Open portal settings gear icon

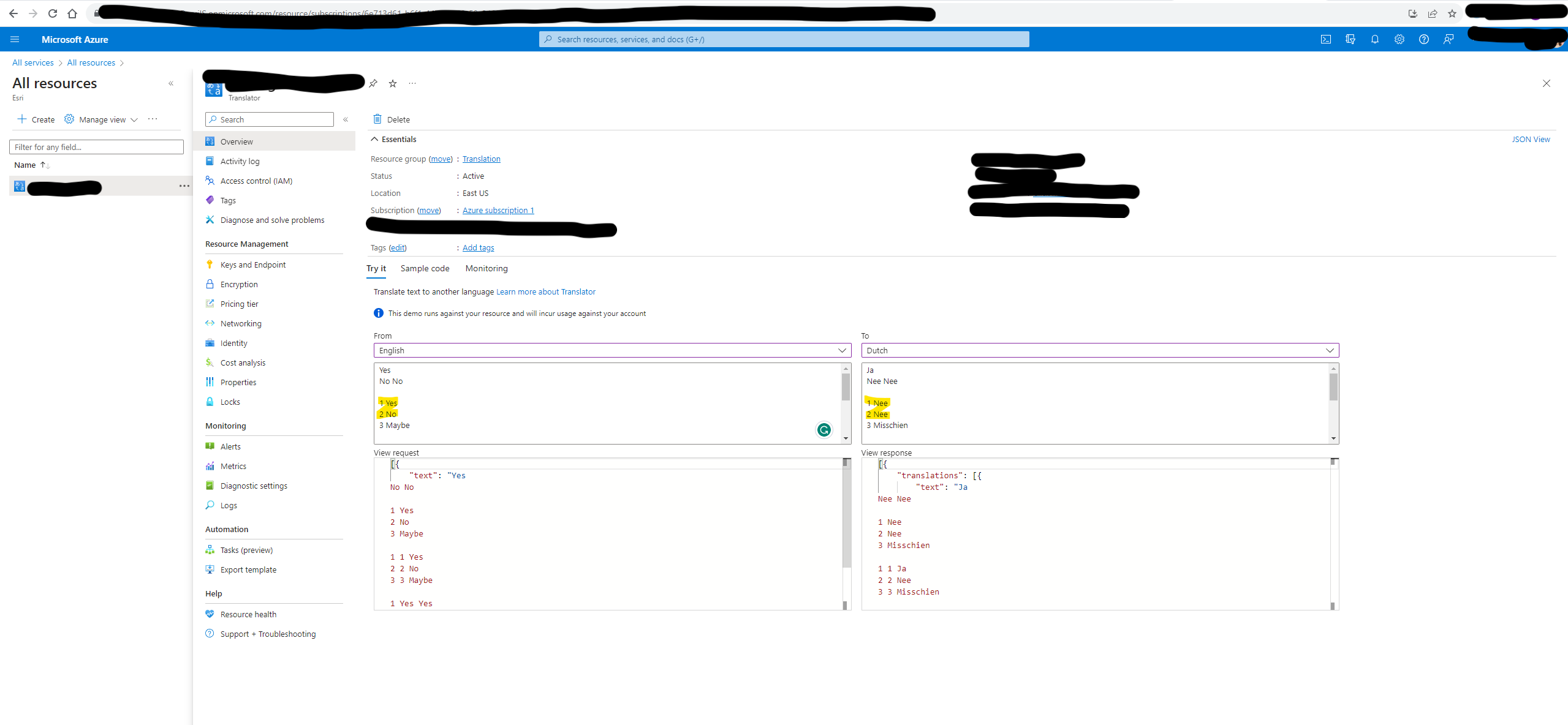click(x=1399, y=39)
